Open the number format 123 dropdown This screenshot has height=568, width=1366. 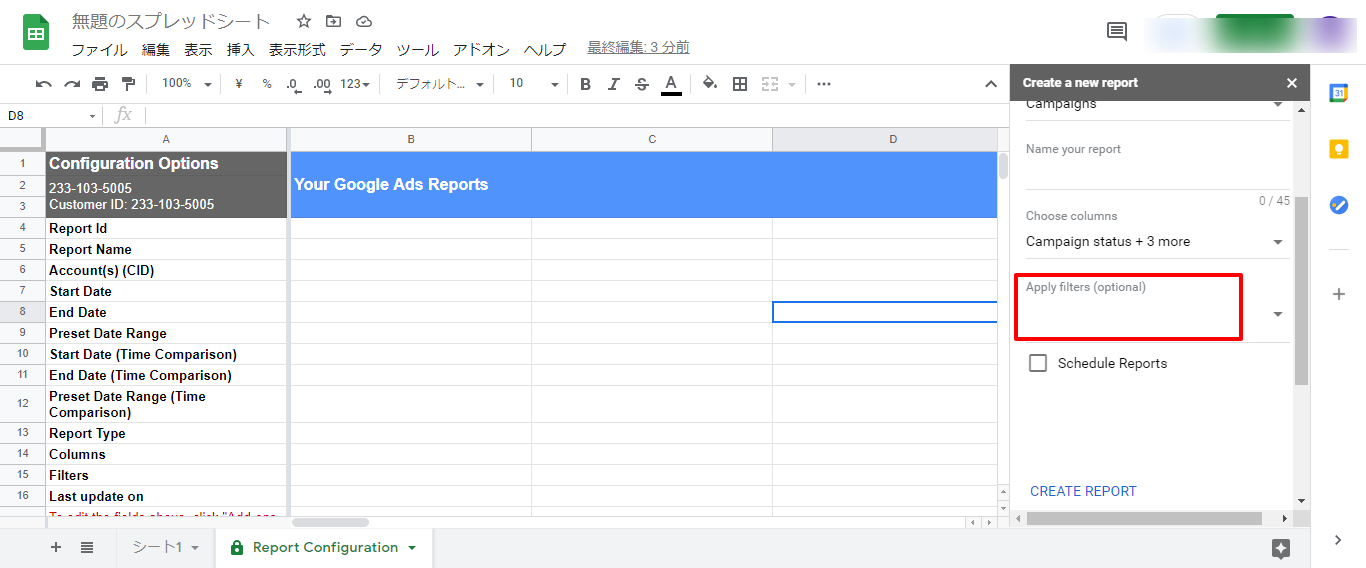point(355,84)
